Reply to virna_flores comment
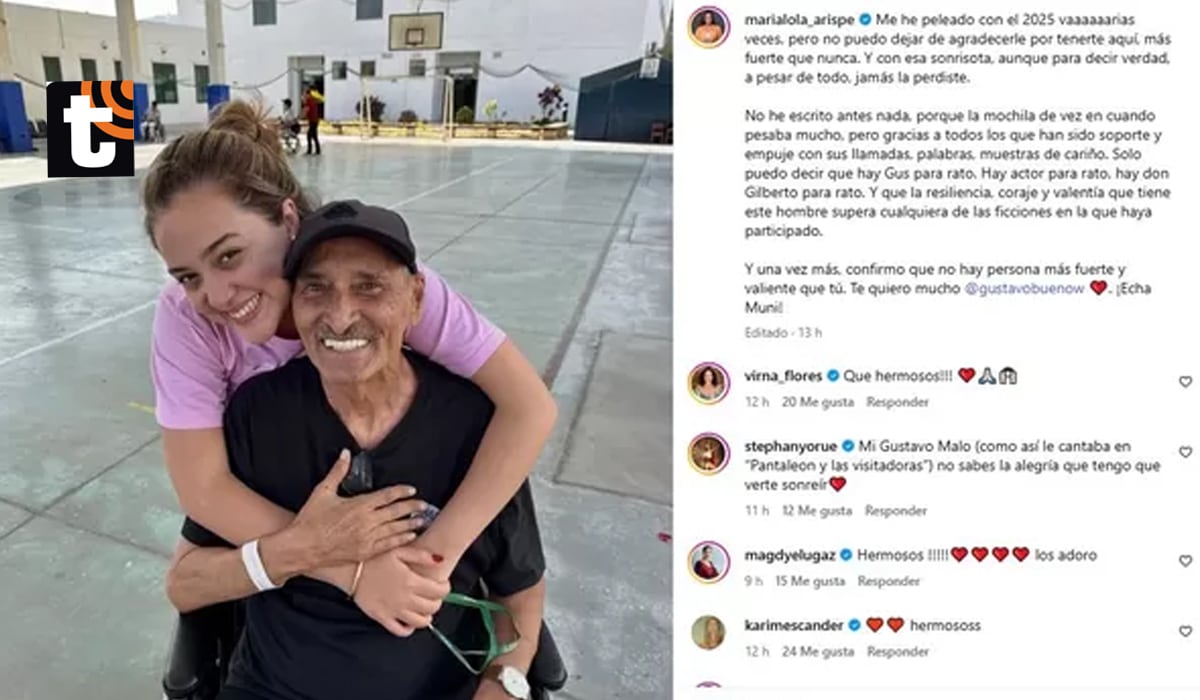Viewport: 1200px width, 700px height. 897,402
